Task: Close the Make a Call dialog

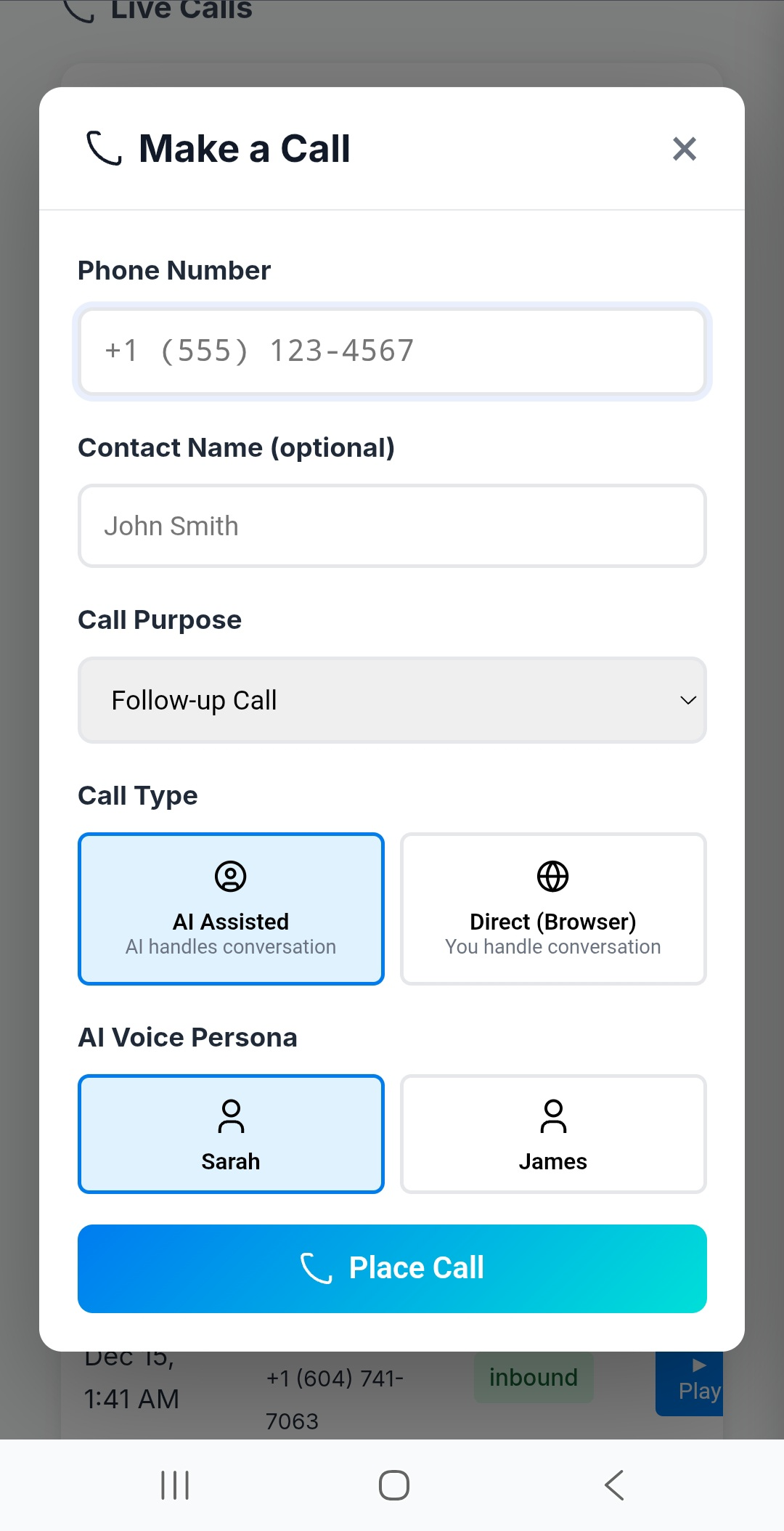Action: [x=683, y=148]
